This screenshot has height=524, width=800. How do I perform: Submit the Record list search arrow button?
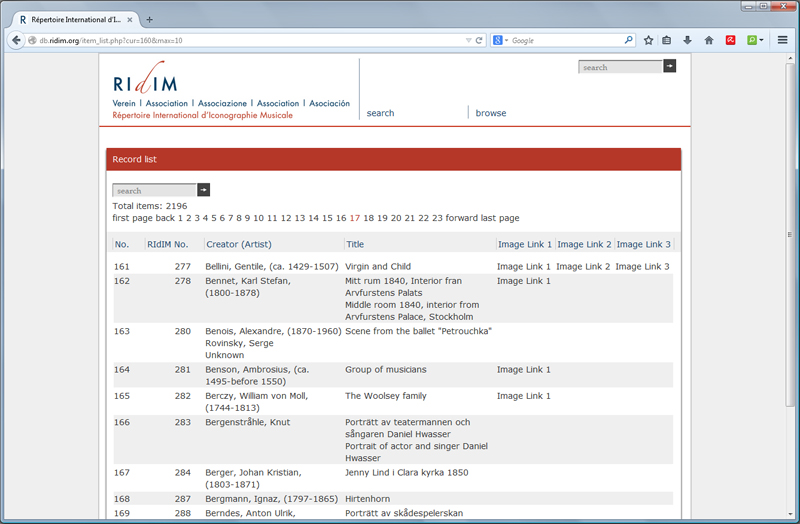pos(203,190)
